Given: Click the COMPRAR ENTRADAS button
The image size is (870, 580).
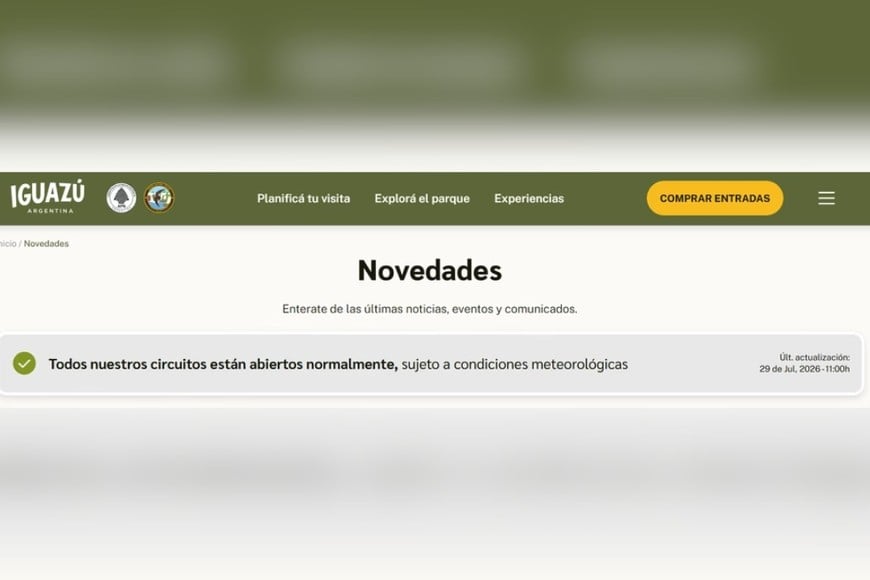Looking at the screenshot, I should [715, 198].
